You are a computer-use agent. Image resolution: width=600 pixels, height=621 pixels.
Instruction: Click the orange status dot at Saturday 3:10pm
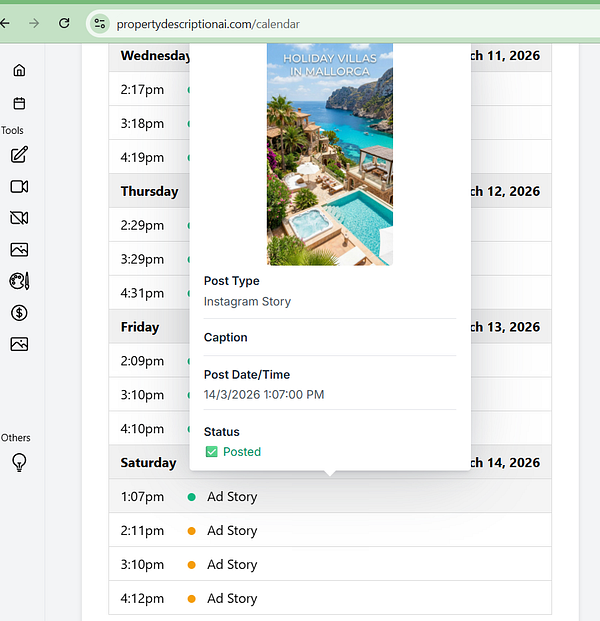coord(191,565)
